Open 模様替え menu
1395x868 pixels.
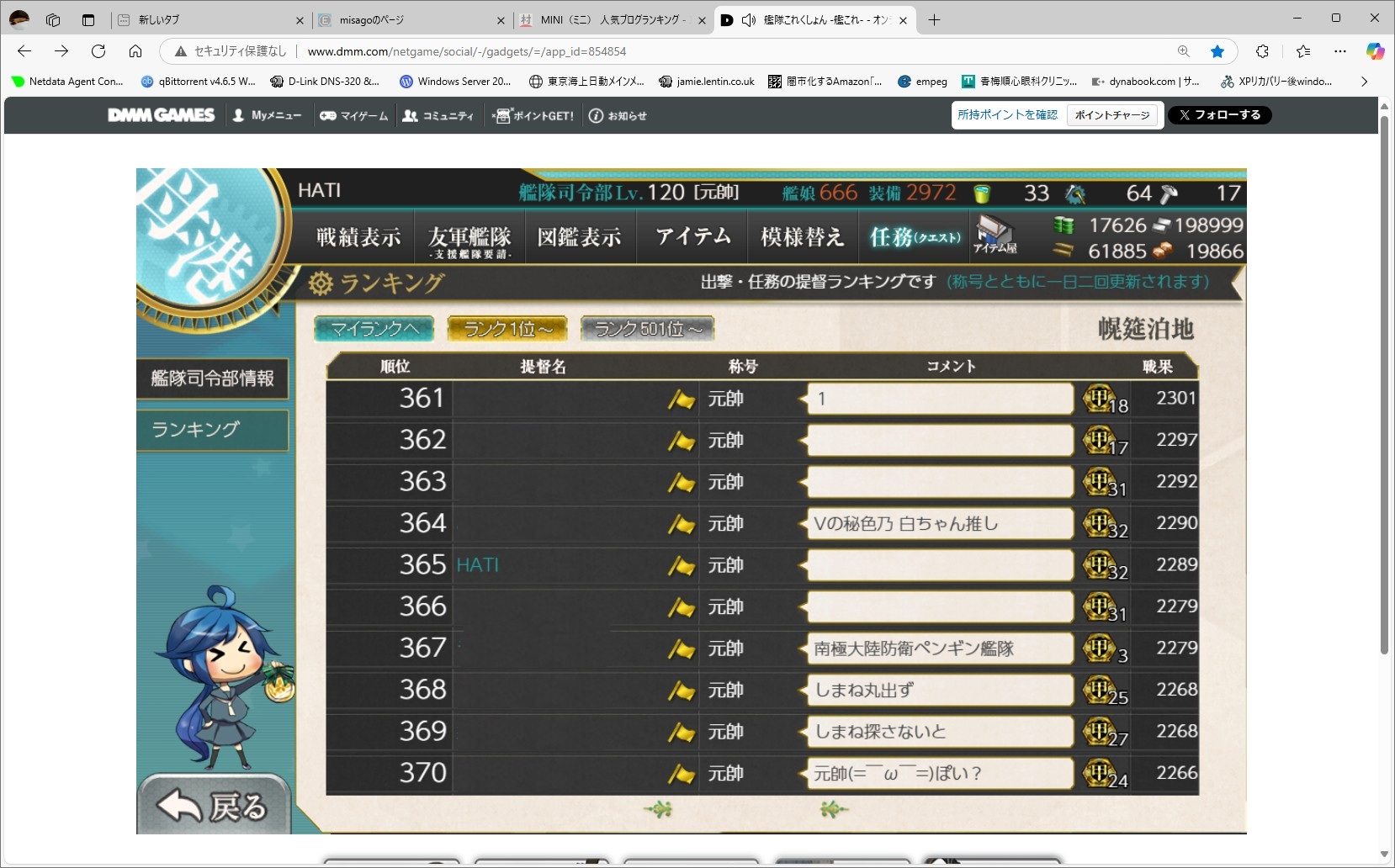point(802,237)
